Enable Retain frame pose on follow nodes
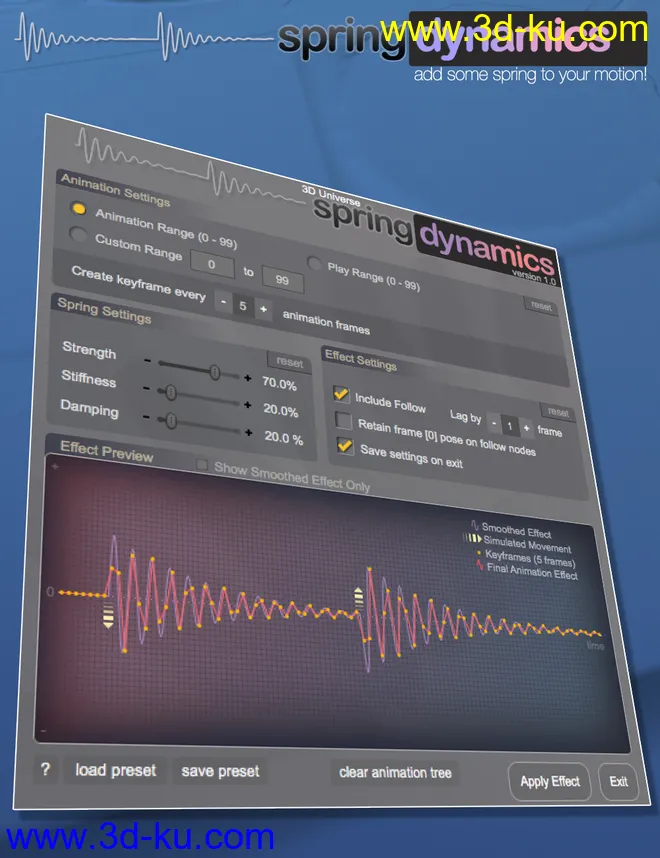This screenshot has width=660, height=858. (x=343, y=421)
